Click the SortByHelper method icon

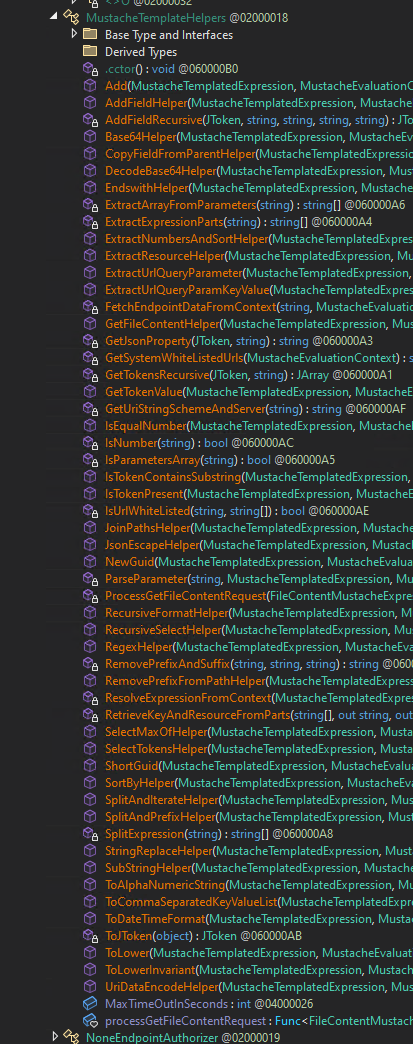(90, 783)
